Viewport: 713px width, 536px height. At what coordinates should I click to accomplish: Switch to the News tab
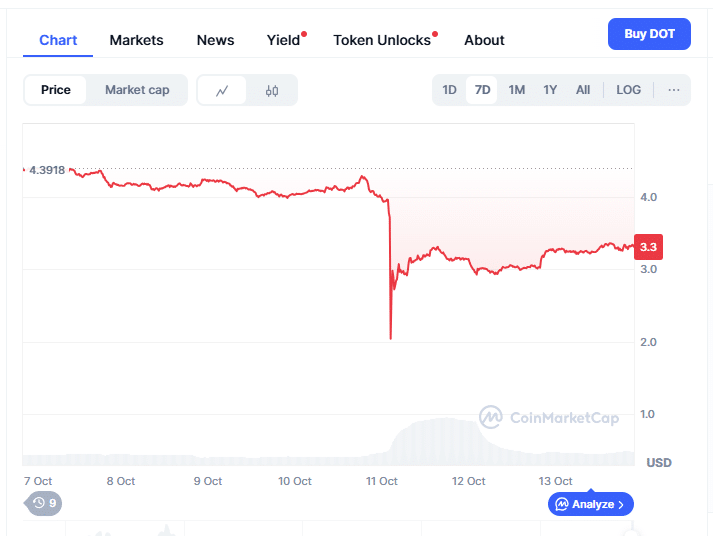215,40
